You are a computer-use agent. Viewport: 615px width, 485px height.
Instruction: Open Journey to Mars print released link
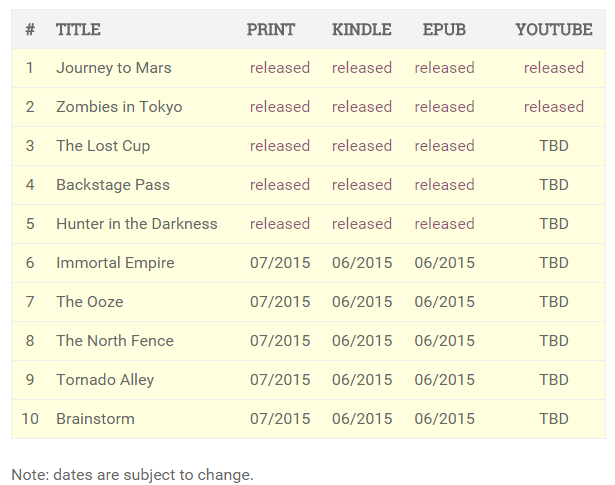(280, 68)
